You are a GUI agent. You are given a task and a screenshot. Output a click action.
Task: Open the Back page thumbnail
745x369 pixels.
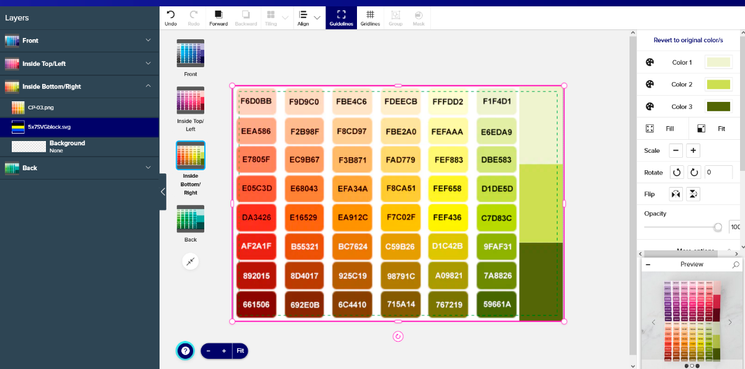pos(191,219)
